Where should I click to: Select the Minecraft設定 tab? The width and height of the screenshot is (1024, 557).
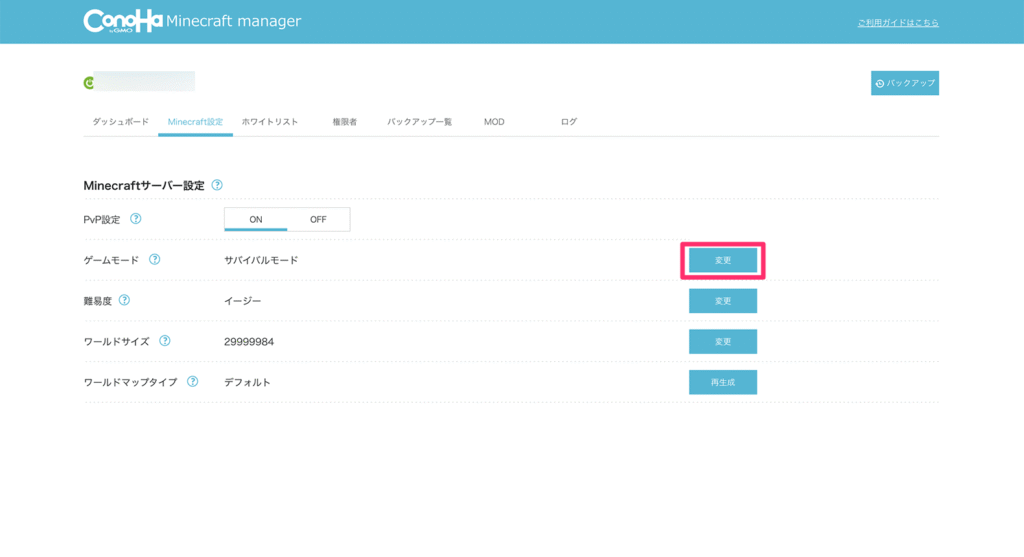pos(195,122)
